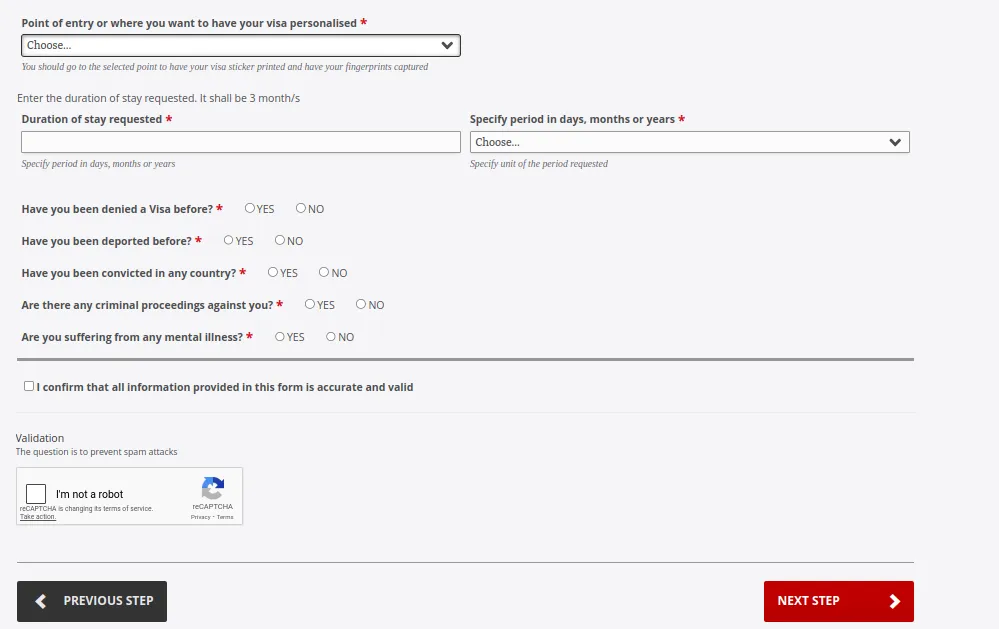Select YES for convicted in any country
999x629 pixels.
click(272, 271)
